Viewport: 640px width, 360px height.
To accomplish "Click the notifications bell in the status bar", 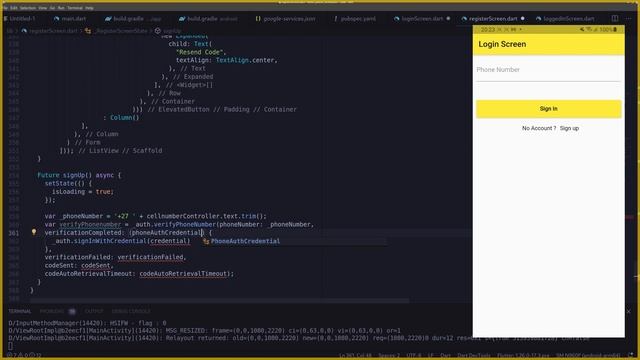I will 631,356.
